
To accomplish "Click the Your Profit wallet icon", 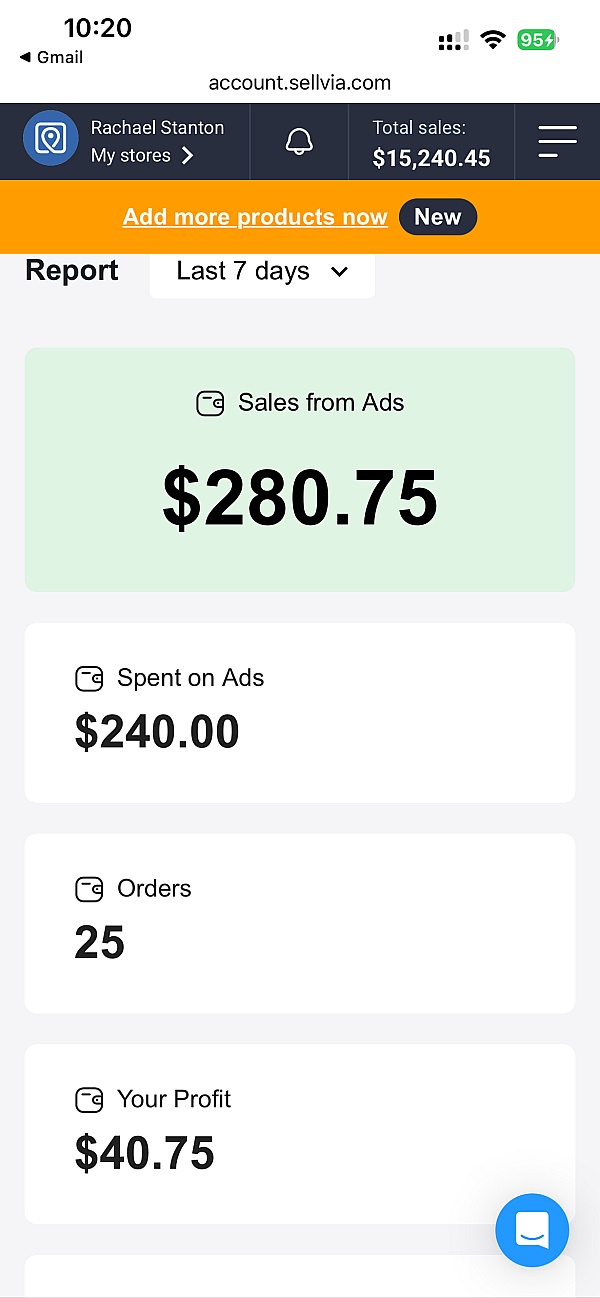I will click(x=89, y=1100).
